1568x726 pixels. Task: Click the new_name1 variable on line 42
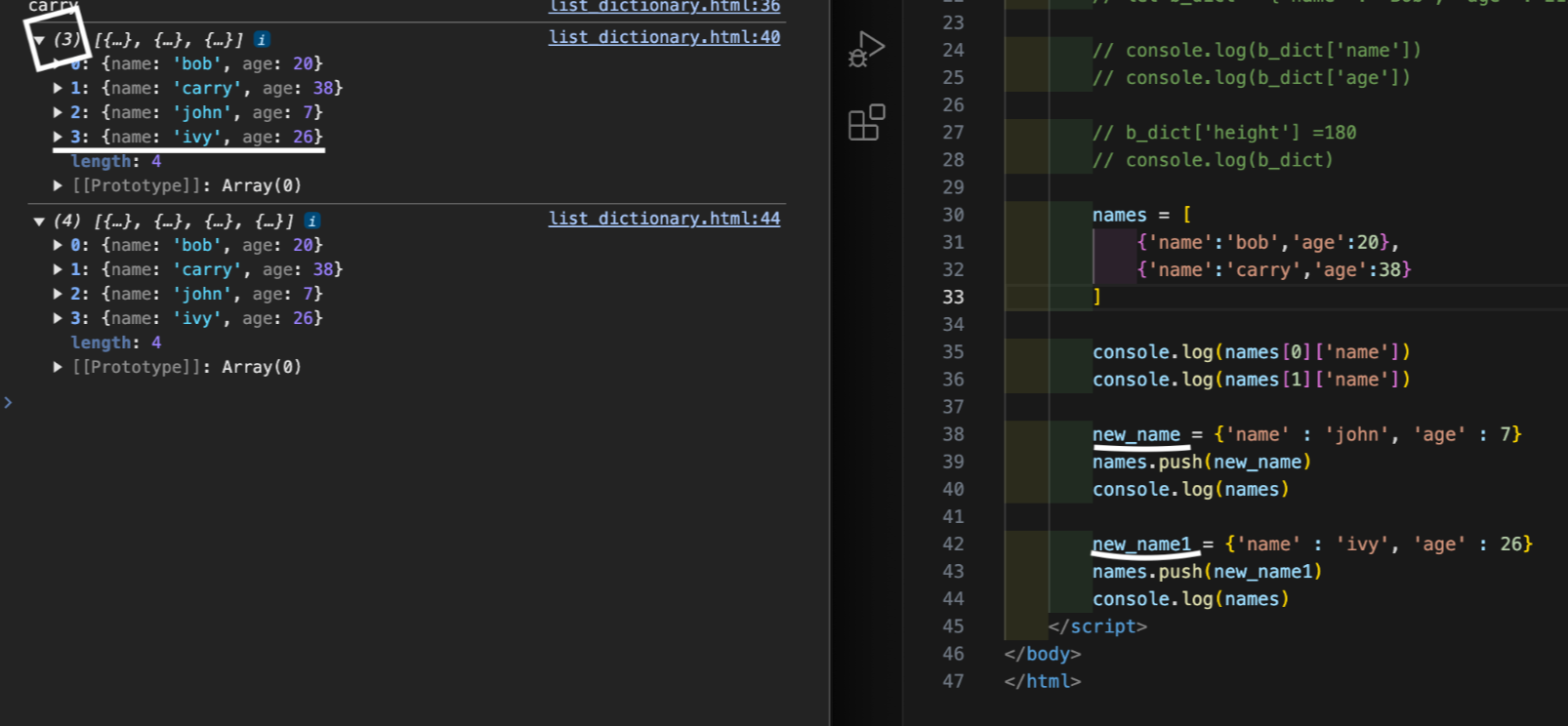click(x=1142, y=544)
